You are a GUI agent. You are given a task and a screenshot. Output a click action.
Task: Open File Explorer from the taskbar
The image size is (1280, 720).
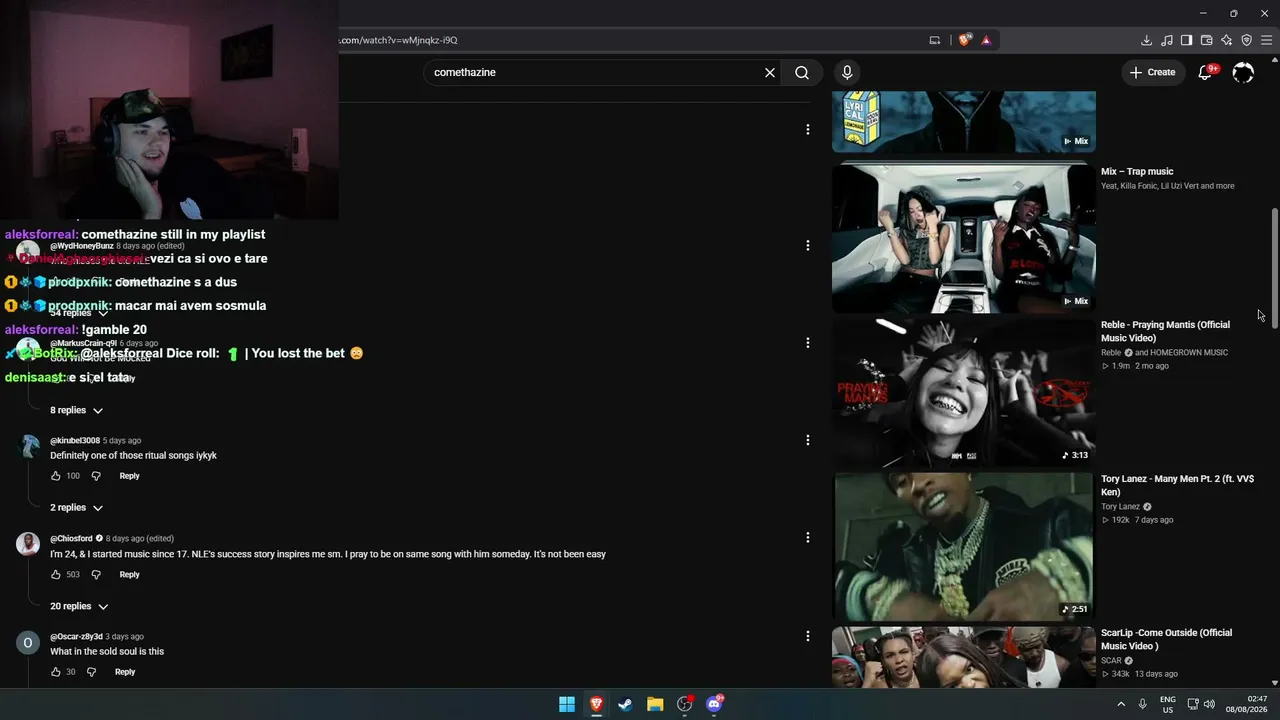tap(655, 704)
